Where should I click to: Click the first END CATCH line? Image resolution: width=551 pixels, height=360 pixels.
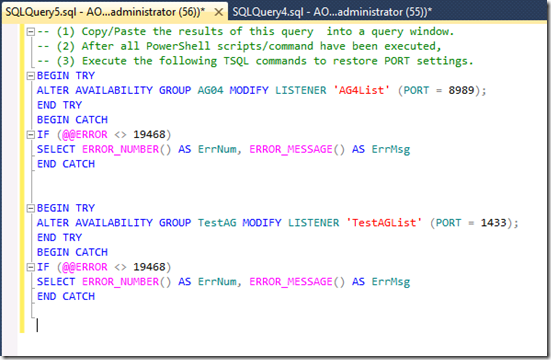coord(66,164)
